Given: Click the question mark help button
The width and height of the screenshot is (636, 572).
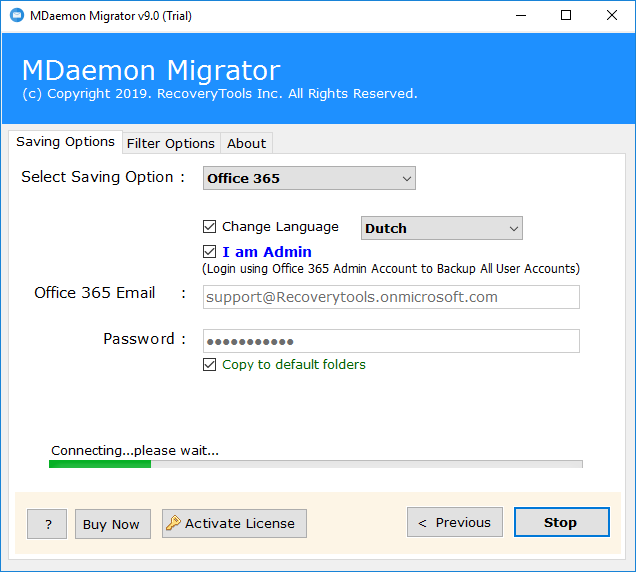Looking at the screenshot, I should (x=47, y=524).
